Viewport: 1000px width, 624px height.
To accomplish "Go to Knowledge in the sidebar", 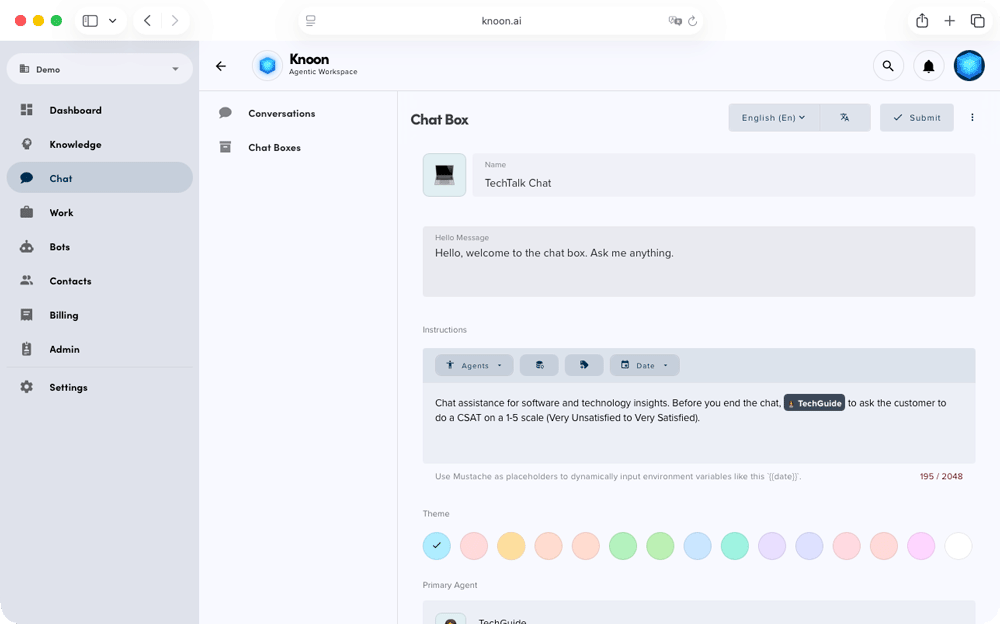I will tap(75, 145).
